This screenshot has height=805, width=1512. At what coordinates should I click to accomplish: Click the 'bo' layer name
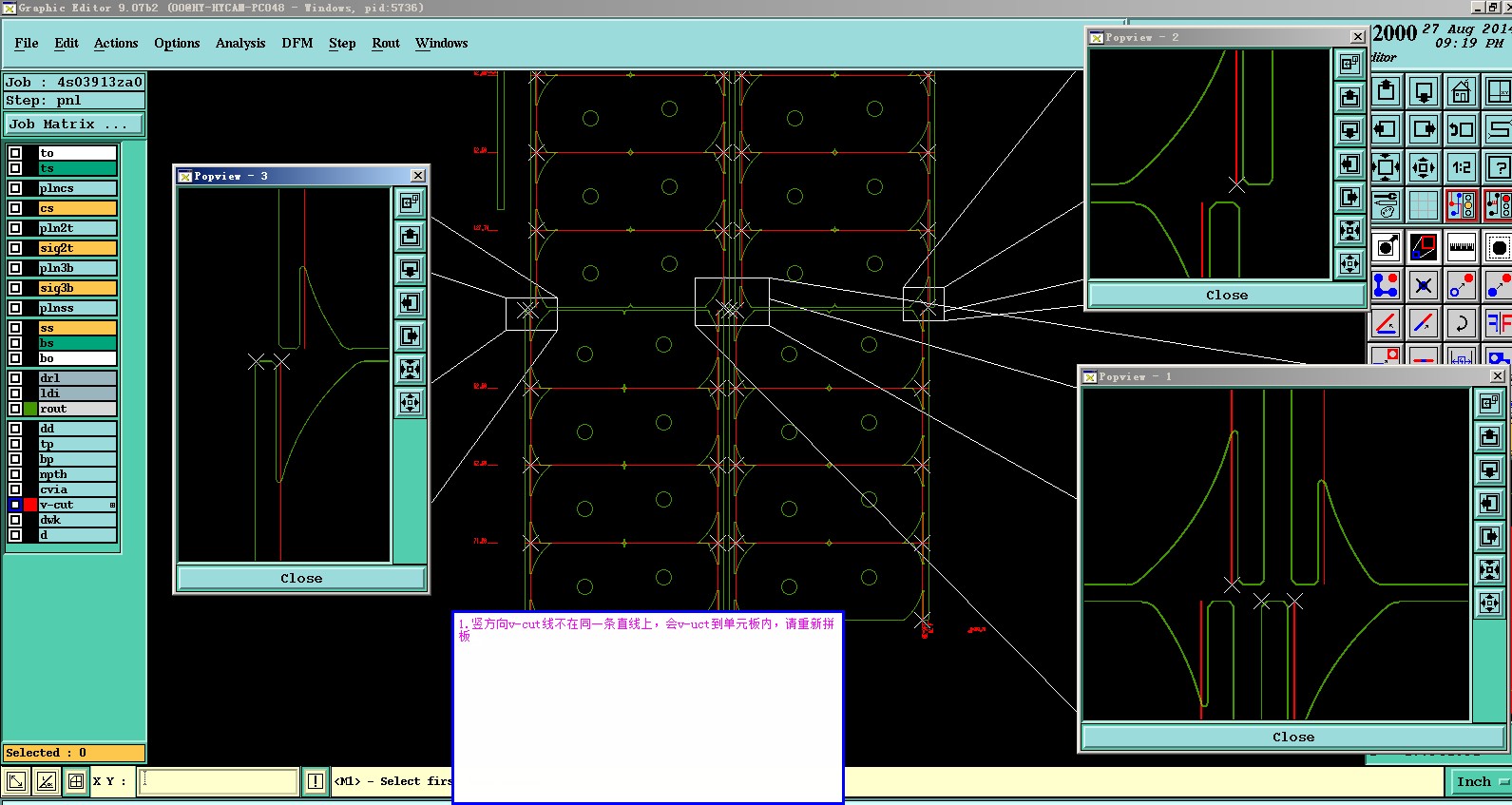point(77,358)
